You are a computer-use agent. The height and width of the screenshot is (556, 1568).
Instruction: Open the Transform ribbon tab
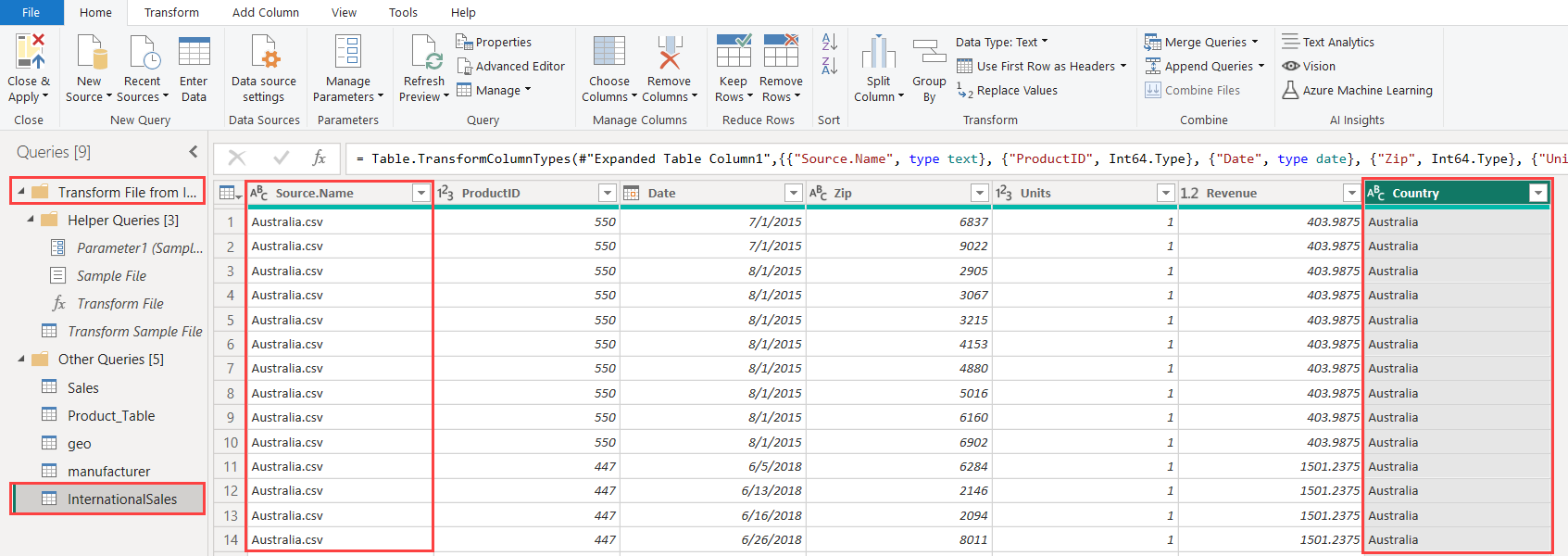coord(171,13)
